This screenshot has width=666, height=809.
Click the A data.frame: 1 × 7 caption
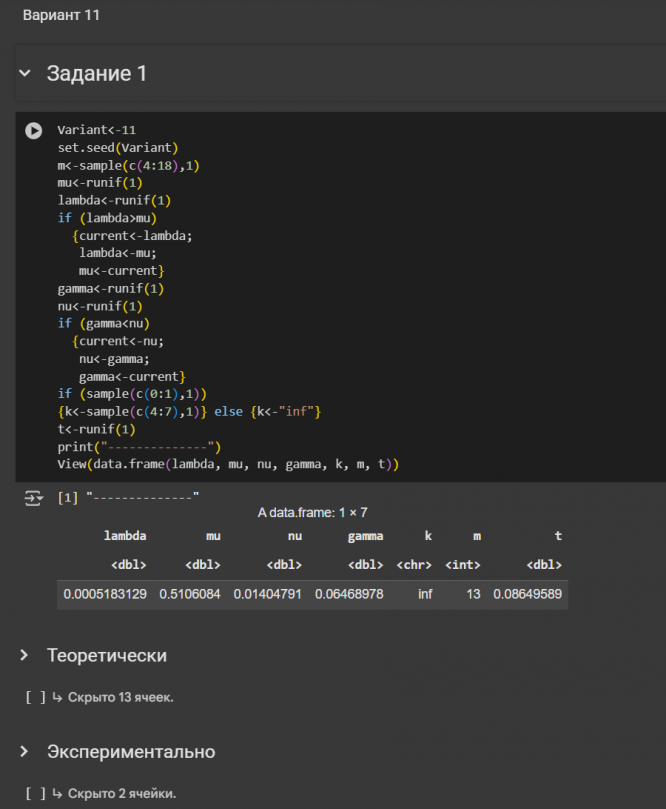[x=312, y=512]
